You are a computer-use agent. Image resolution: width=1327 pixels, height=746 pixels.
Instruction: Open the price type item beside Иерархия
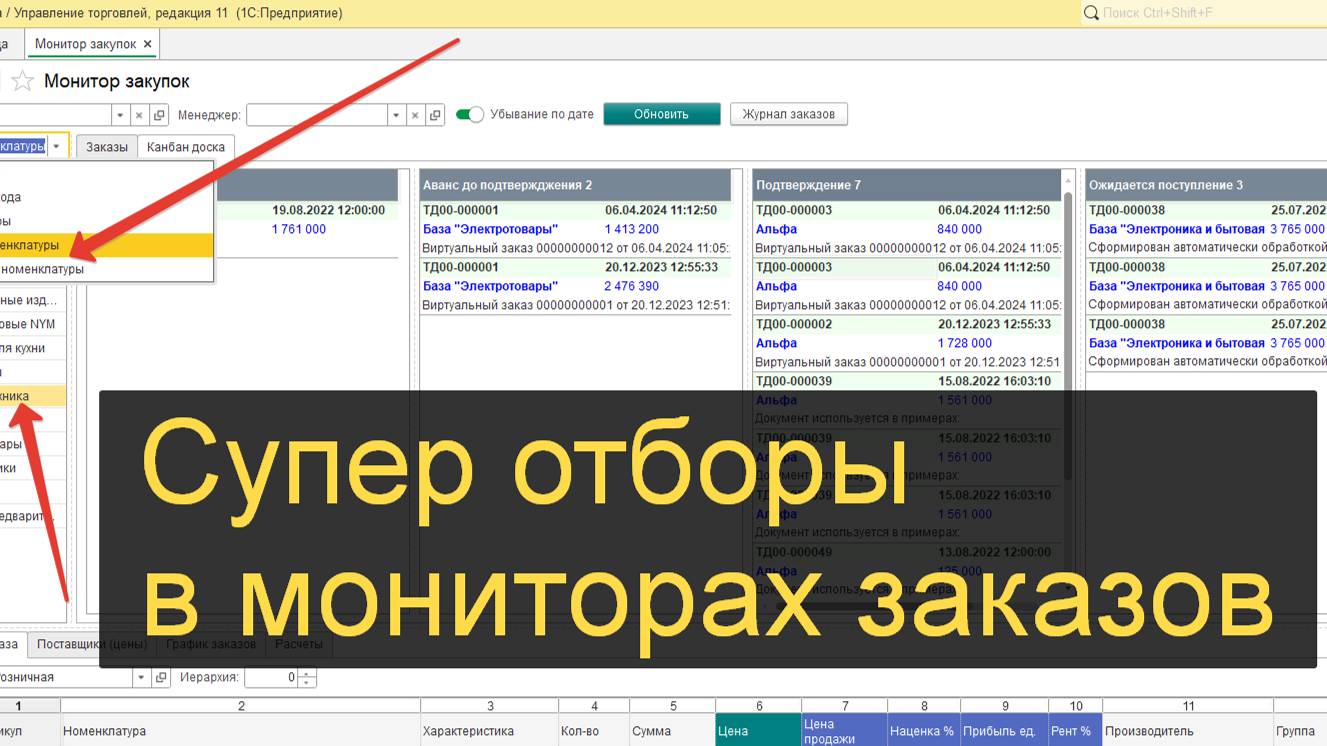click(x=161, y=677)
